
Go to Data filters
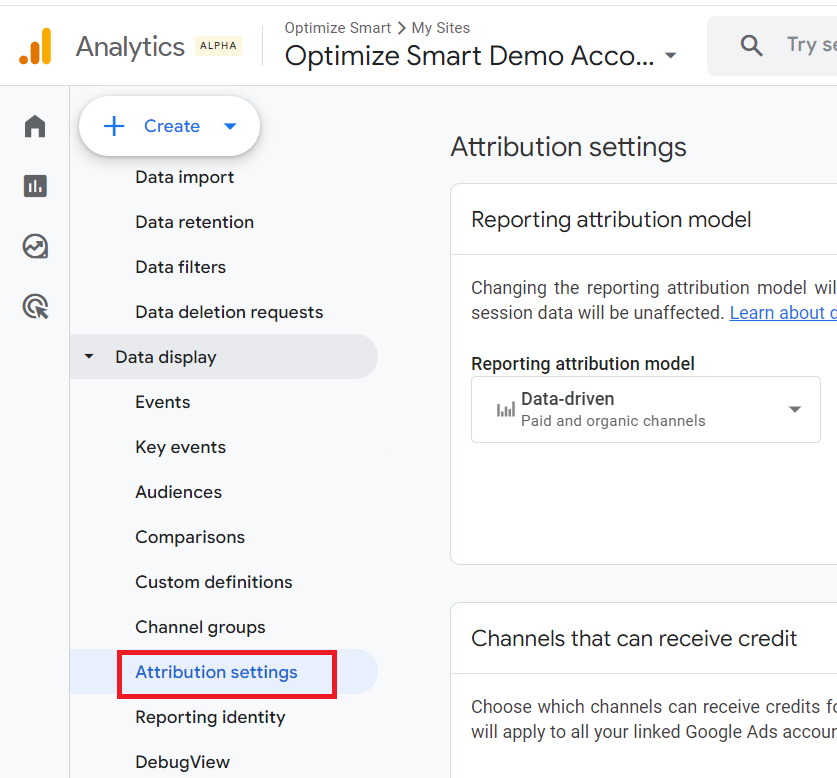(x=180, y=267)
